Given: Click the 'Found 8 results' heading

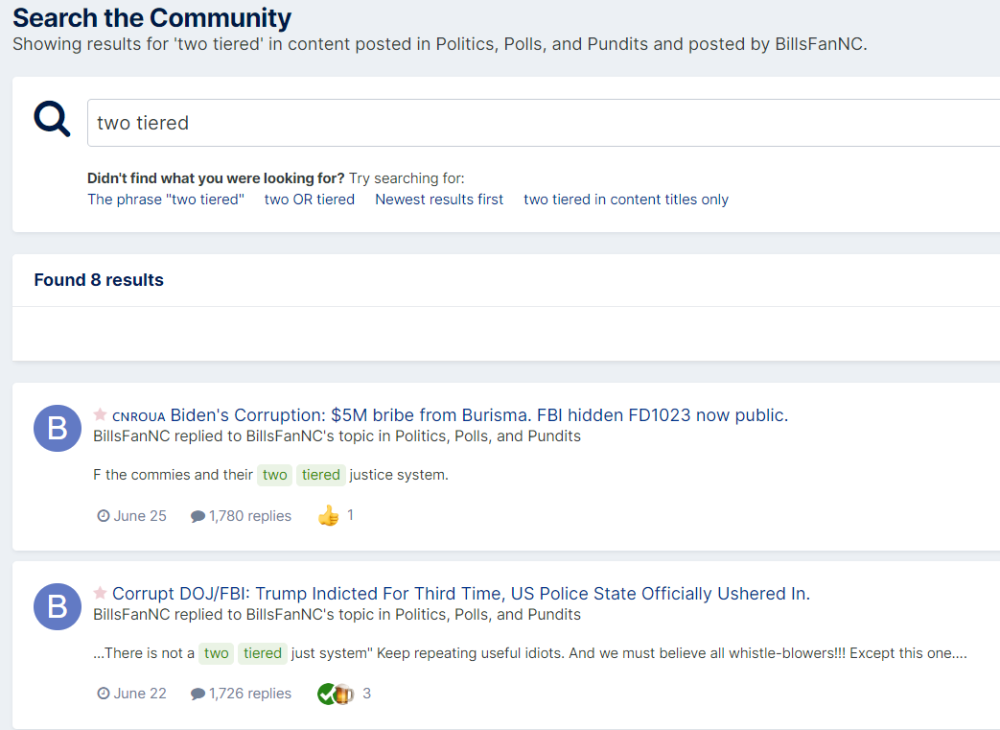Looking at the screenshot, I should 99,280.
